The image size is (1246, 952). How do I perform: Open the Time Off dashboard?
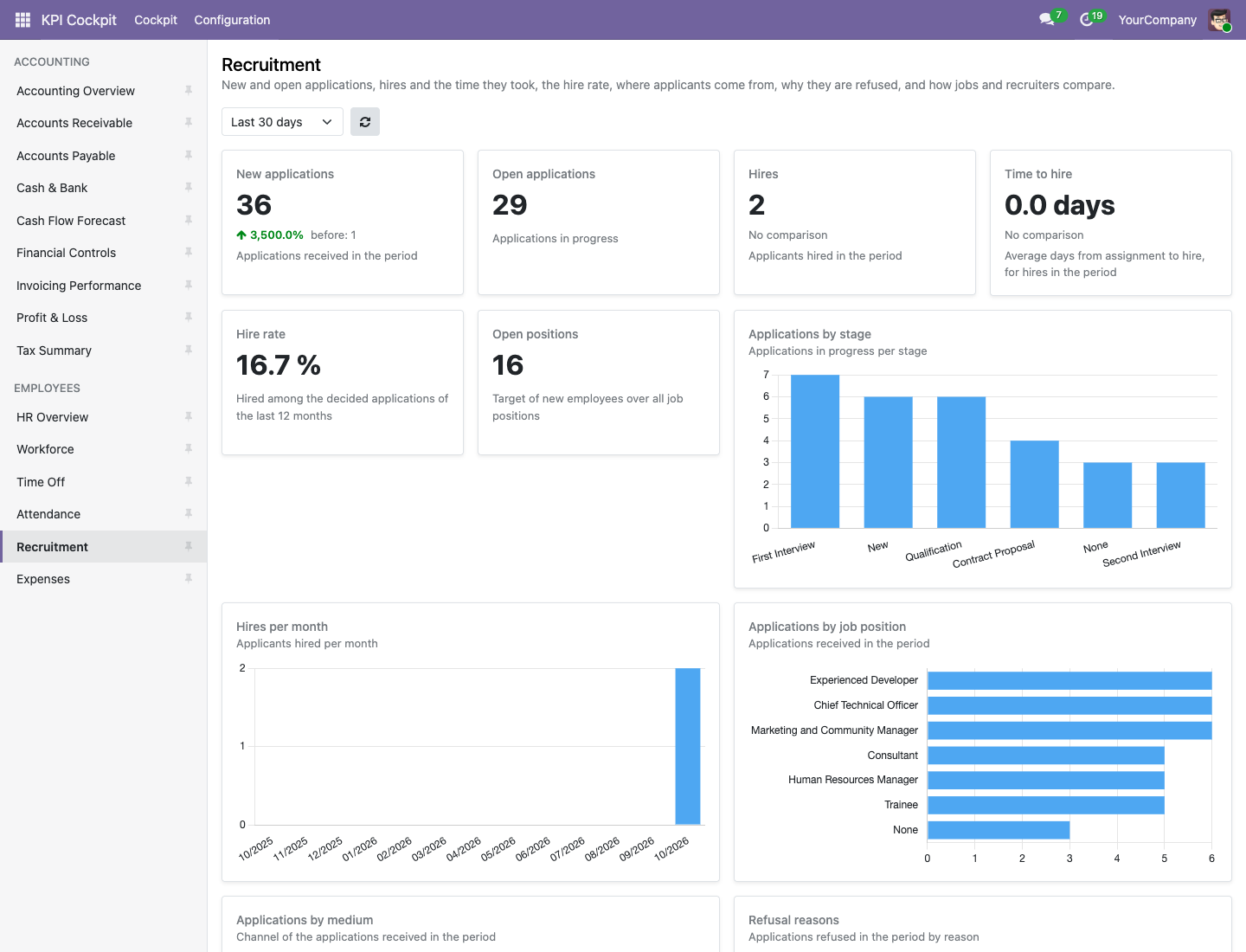(x=104, y=482)
